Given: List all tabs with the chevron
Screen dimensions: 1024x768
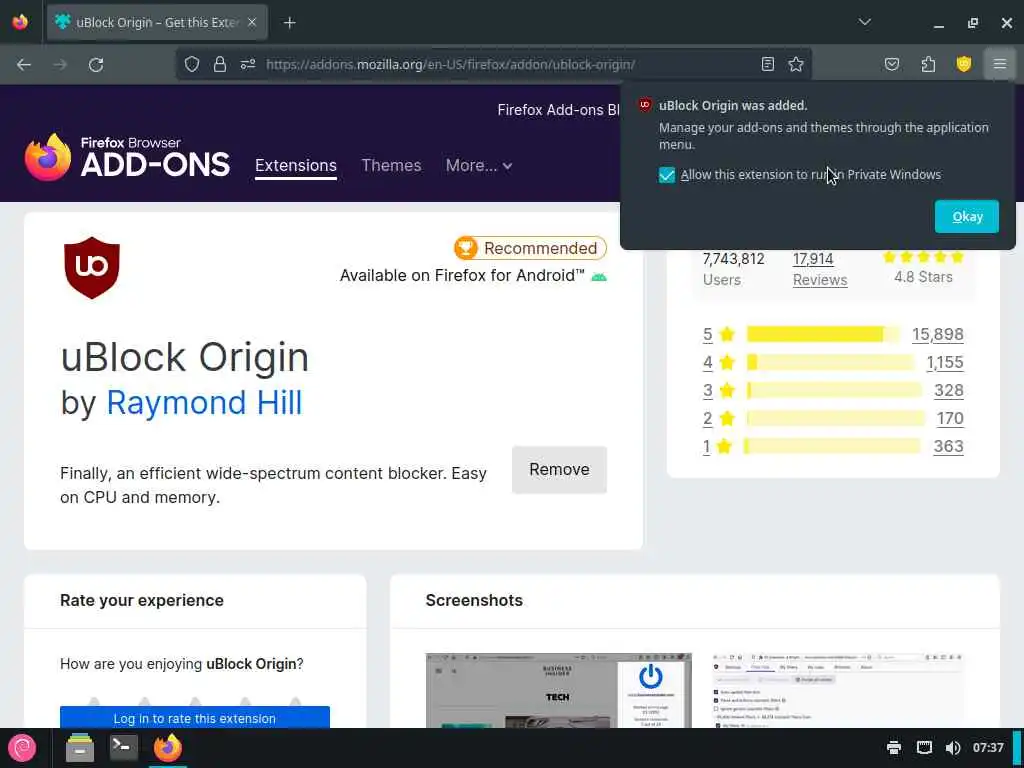Looking at the screenshot, I should coord(865,22).
